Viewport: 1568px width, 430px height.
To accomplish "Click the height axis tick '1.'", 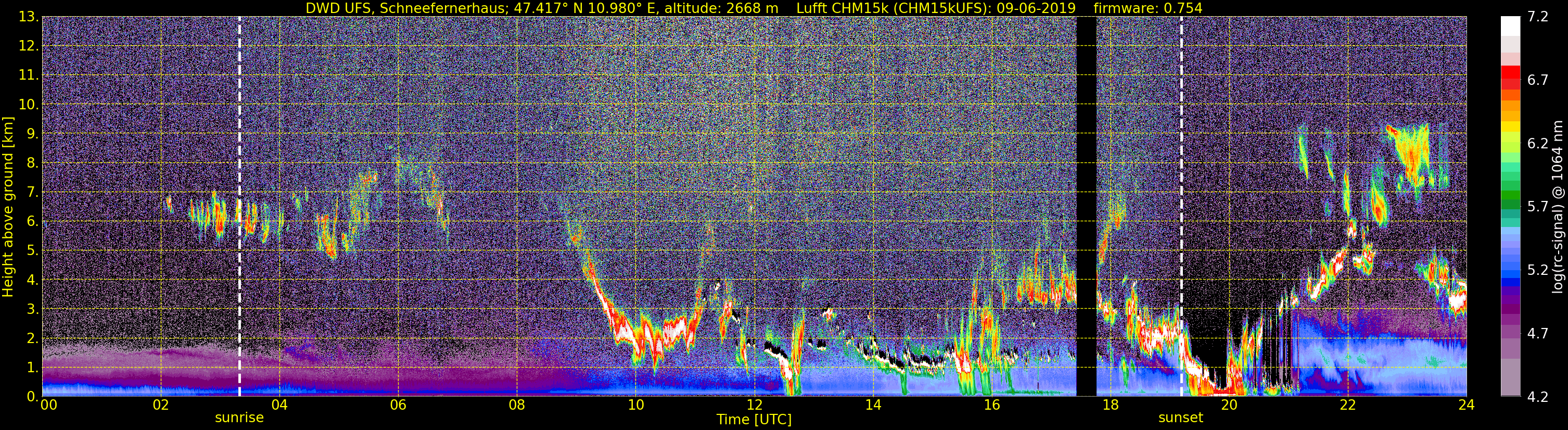I will (x=32, y=367).
